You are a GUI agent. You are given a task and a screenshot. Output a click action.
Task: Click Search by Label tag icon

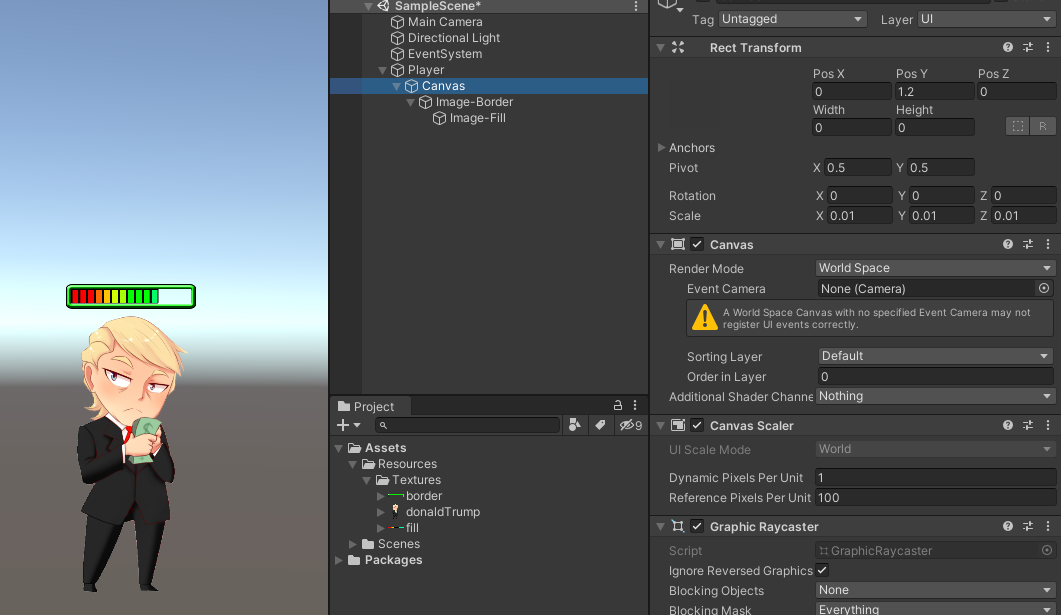click(600, 425)
